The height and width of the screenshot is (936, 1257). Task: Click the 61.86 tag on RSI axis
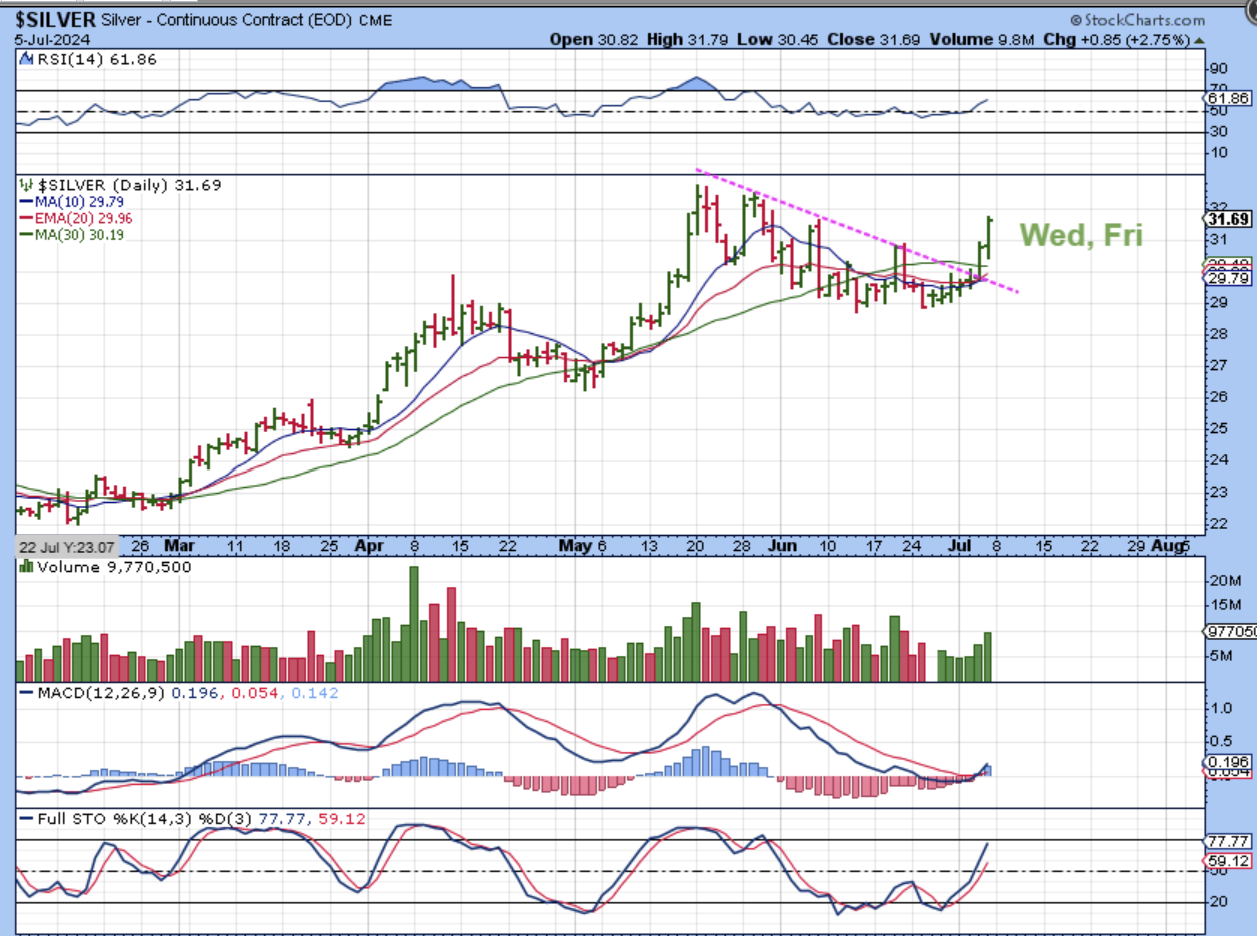(1230, 98)
